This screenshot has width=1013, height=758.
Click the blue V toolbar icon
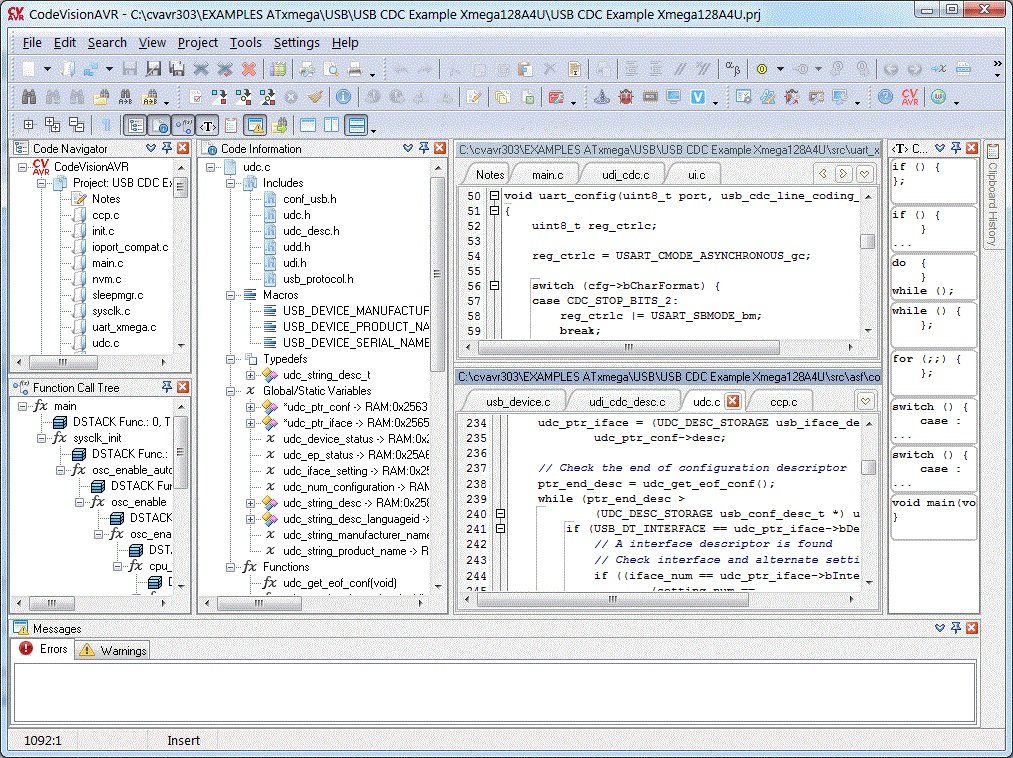tap(698, 97)
